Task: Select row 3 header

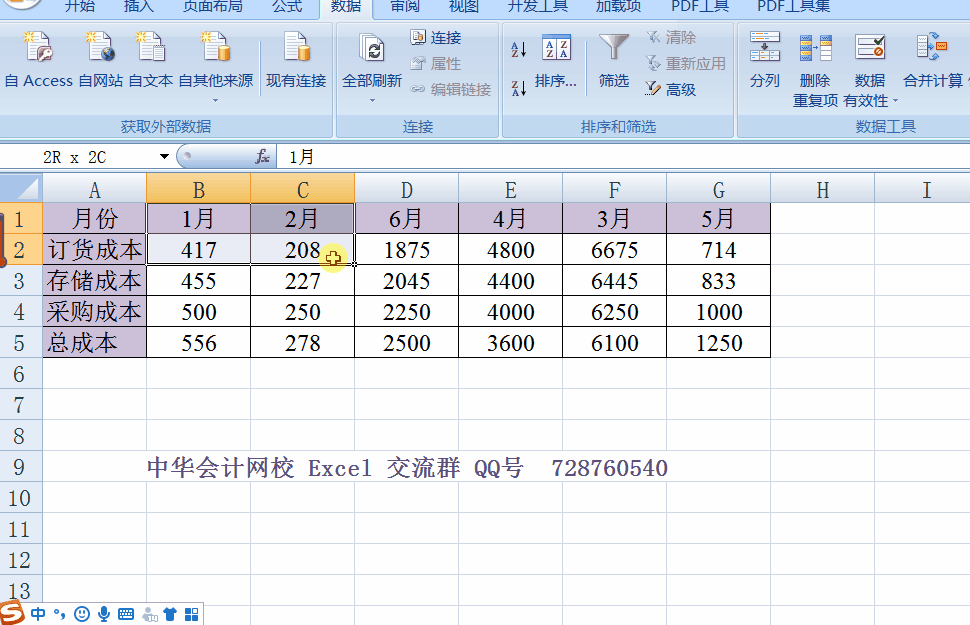Action: click(20, 281)
